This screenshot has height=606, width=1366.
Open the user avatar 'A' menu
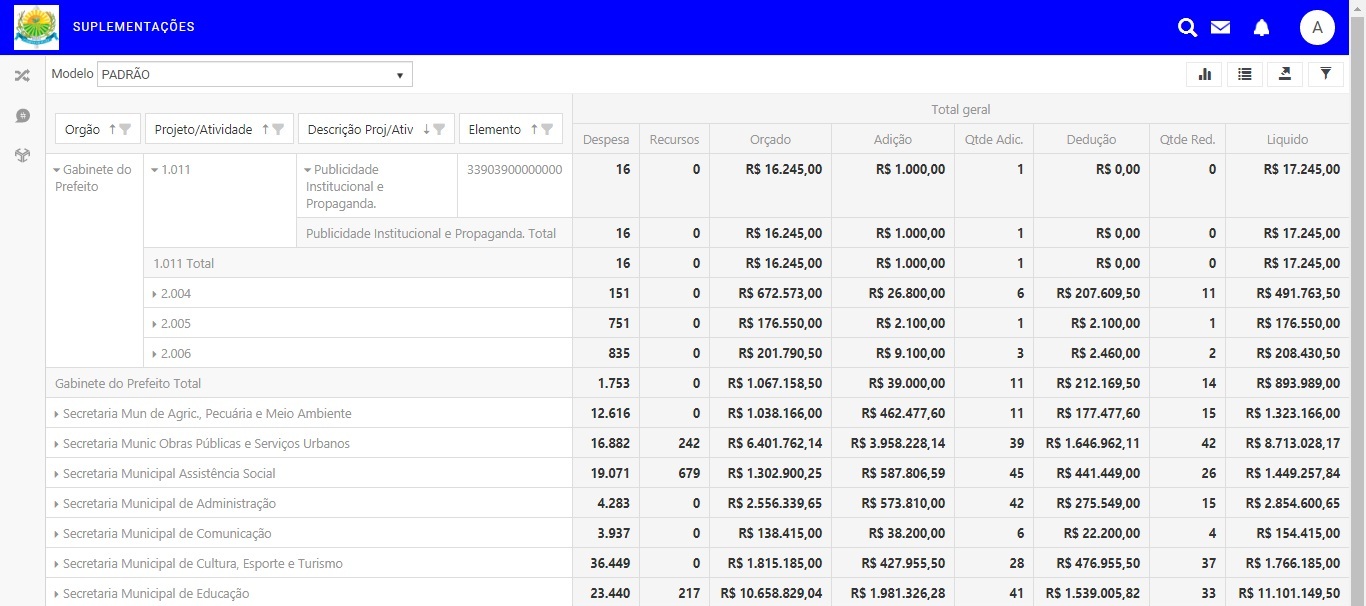pos(1317,28)
